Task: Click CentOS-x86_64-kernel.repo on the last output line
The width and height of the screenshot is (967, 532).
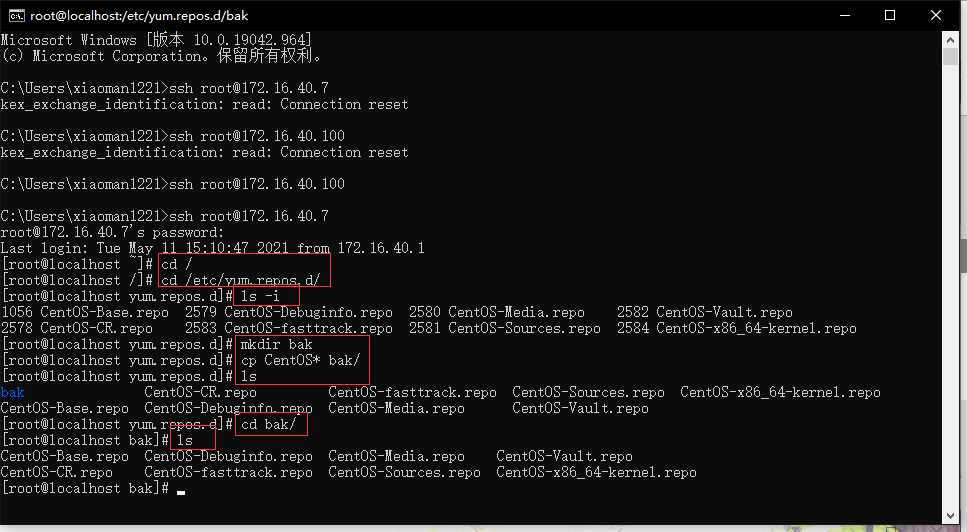Action: [596, 473]
